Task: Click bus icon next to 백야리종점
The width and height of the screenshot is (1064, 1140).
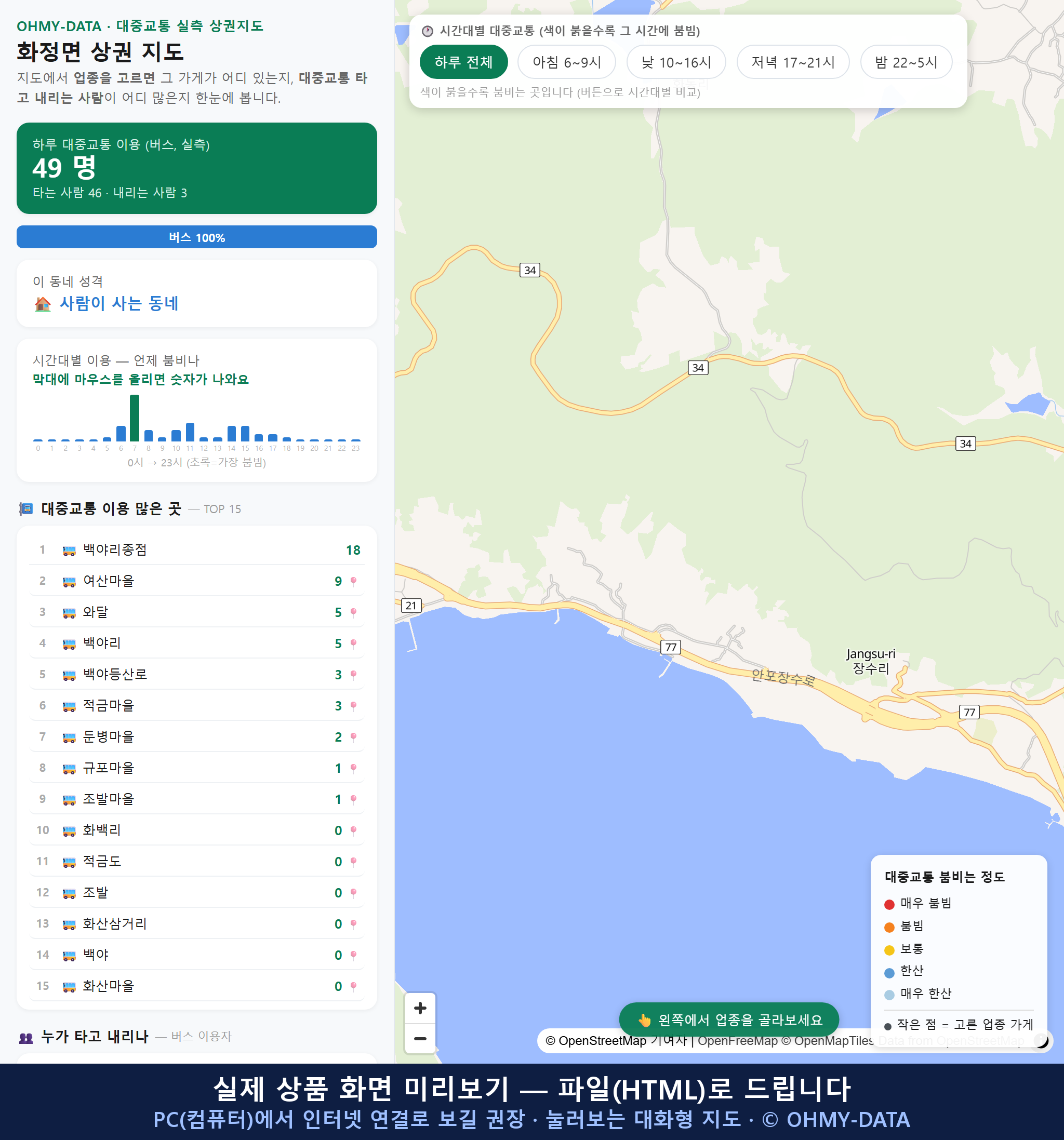Action: 69,551
